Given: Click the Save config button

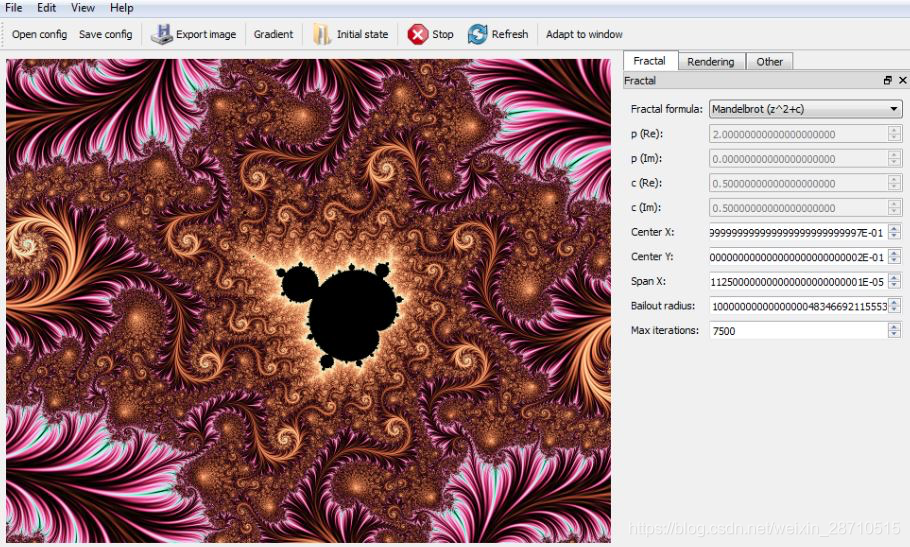Looking at the screenshot, I should click(x=106, y=34).
